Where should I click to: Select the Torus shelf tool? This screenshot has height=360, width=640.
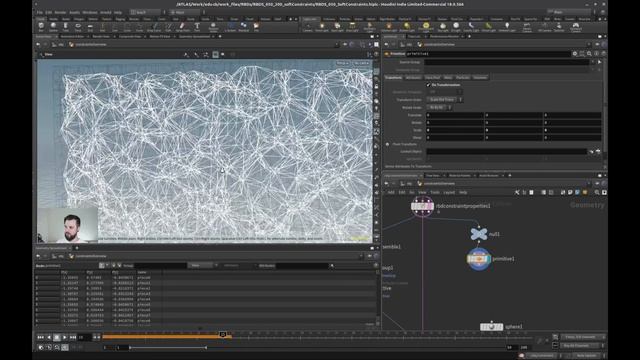click(78, 27)
